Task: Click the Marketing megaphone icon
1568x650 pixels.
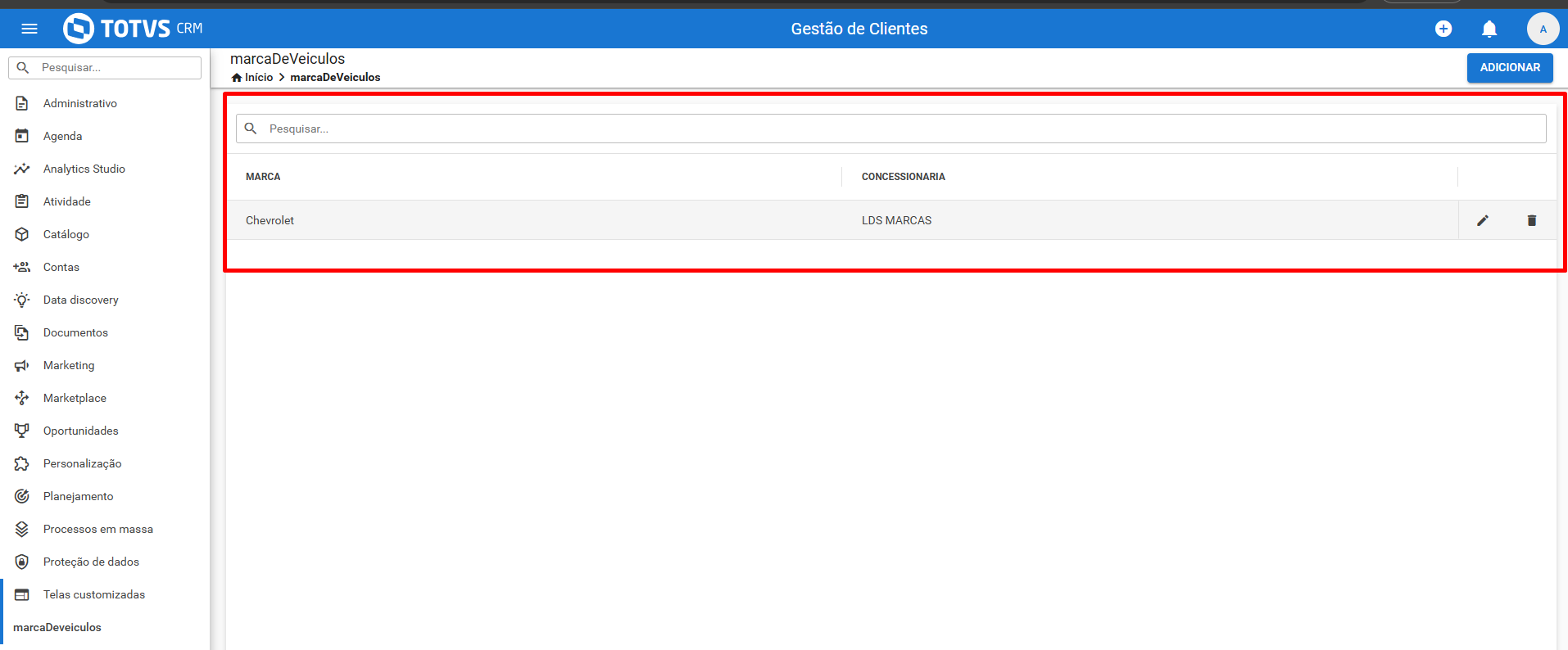Action: coord(22,365)
